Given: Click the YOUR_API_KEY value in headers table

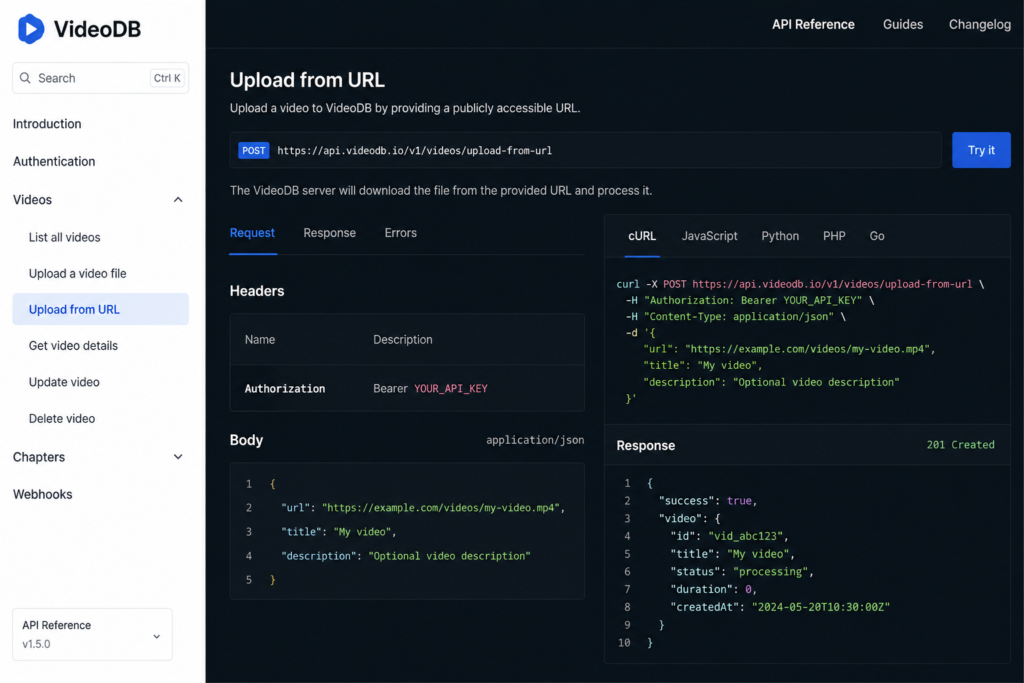Looking at the screenshot, I should [x=451, y=389].
